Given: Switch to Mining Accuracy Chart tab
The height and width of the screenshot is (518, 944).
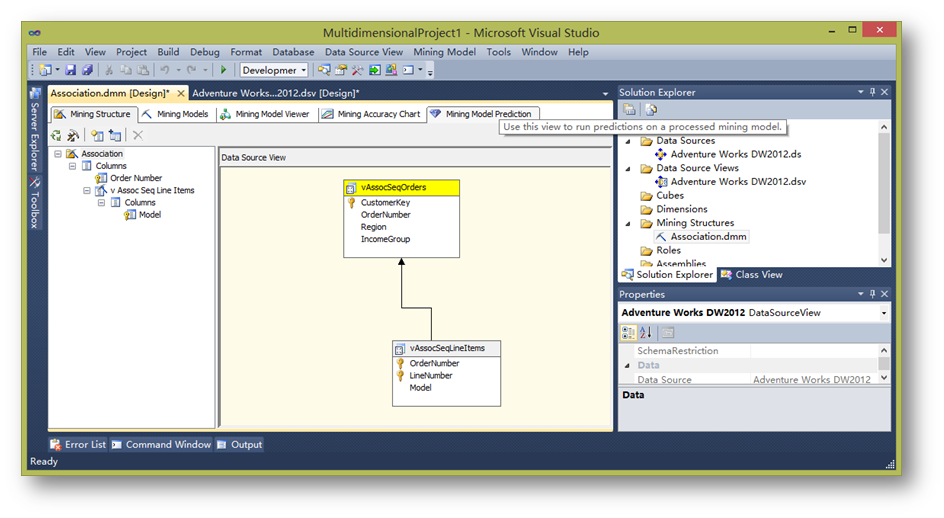Looking at the screenshot, I should click(x=371, y=114).
